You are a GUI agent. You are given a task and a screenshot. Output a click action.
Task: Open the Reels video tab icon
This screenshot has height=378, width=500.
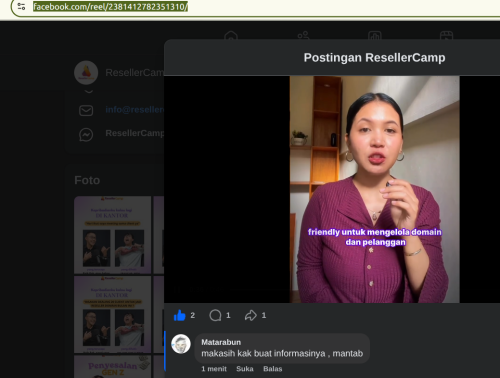click(446, 35)
